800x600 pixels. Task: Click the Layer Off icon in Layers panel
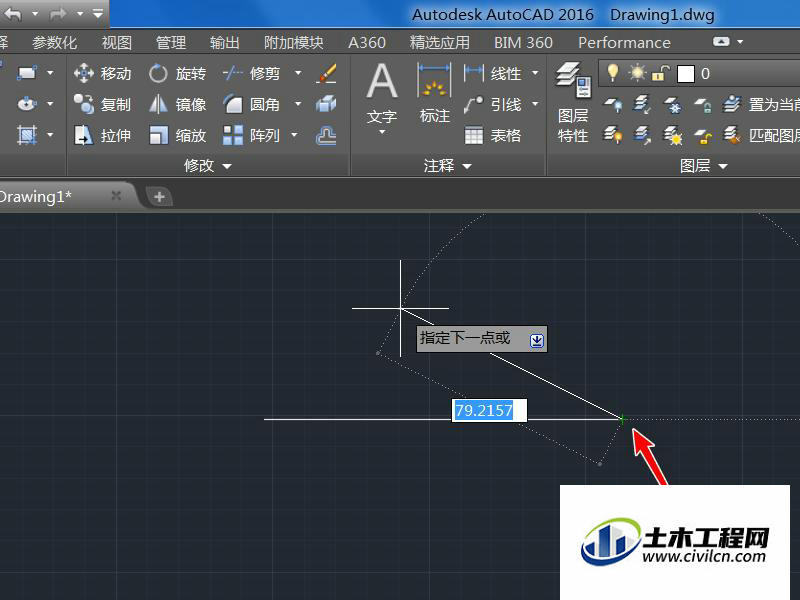pyautogui.click(x=613, y=105)
